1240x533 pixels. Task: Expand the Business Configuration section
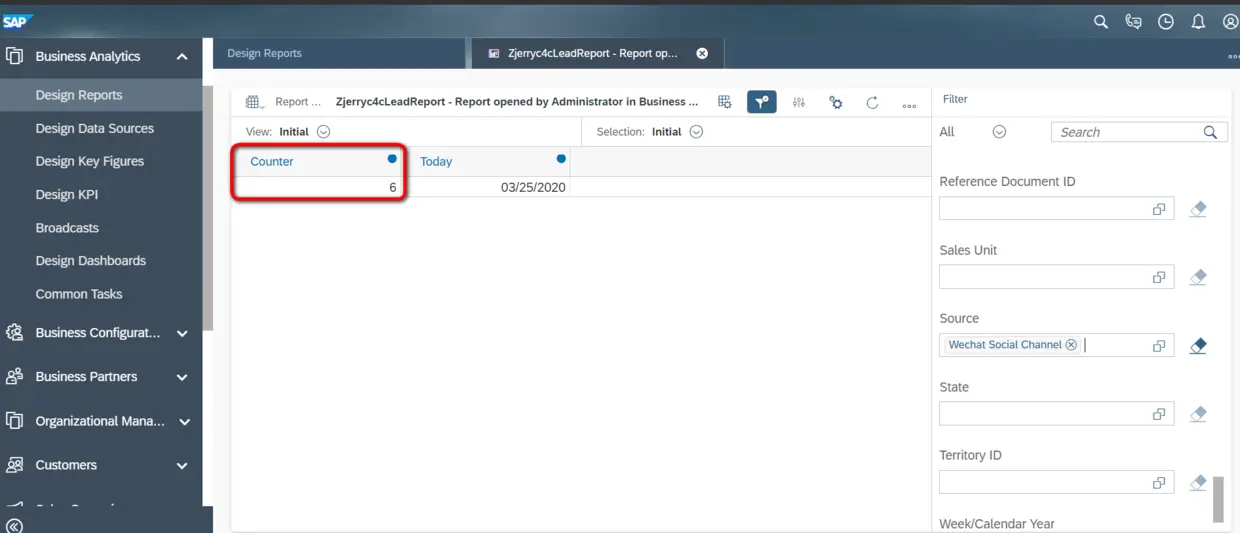(x=182, y=334)
